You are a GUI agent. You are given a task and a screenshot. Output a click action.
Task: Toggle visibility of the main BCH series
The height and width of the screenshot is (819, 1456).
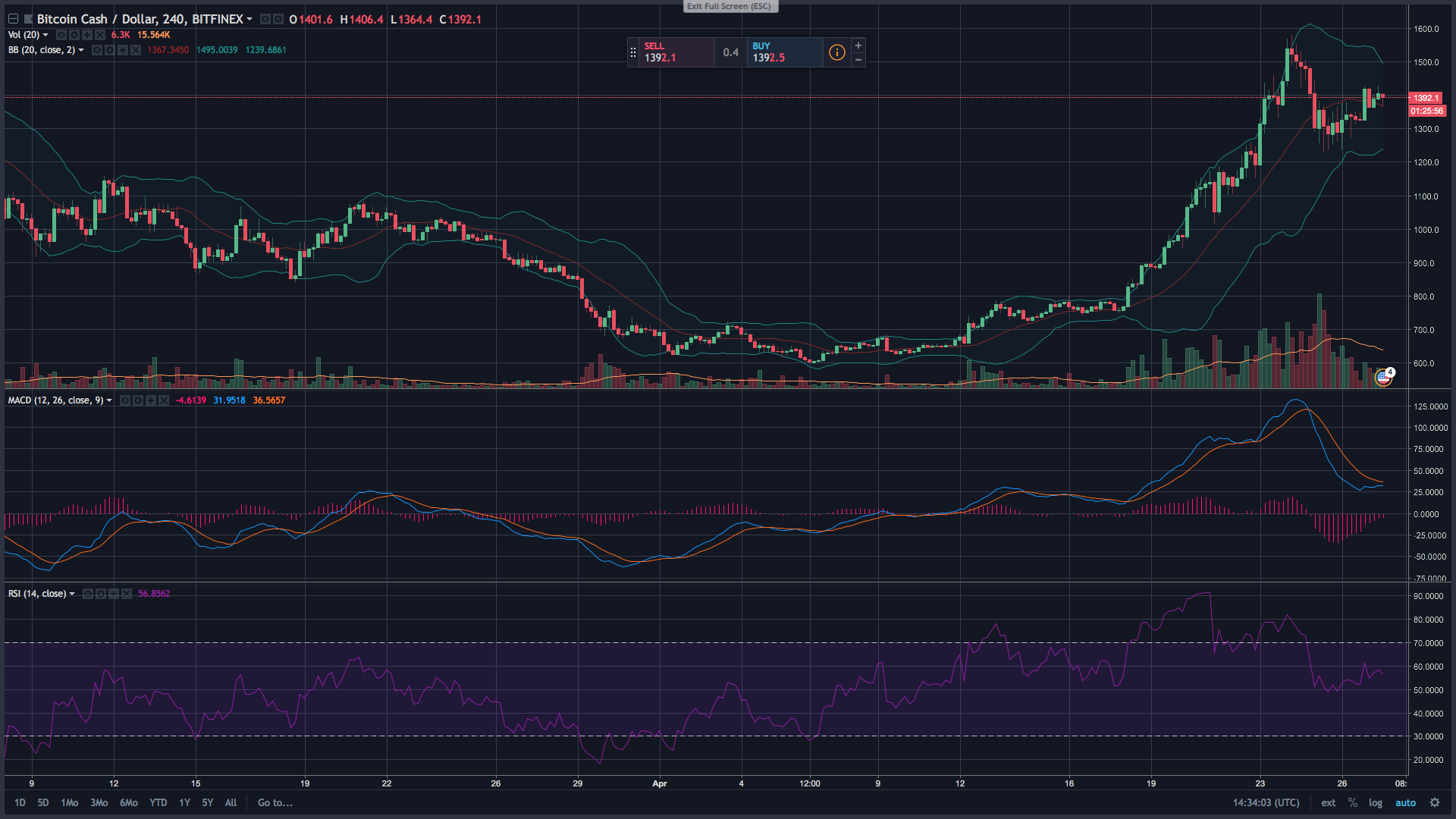(265, 19)
